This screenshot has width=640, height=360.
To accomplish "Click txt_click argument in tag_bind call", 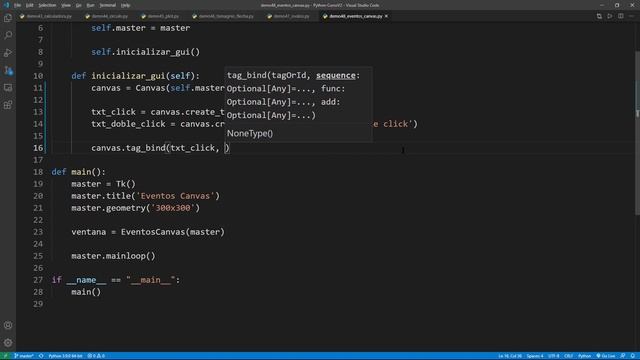I will [192, 148].
